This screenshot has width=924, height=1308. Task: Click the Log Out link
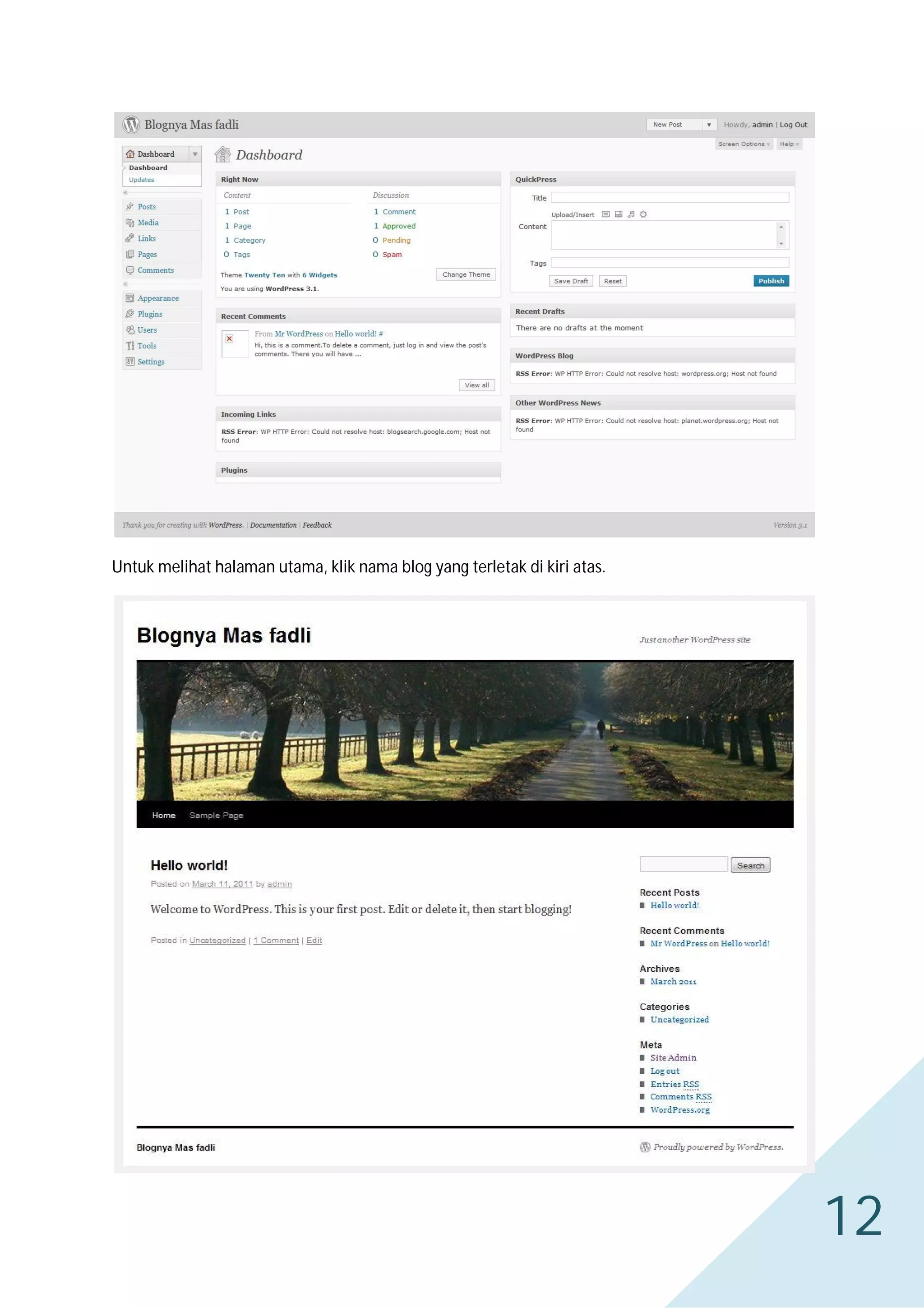tap(793, 125)
